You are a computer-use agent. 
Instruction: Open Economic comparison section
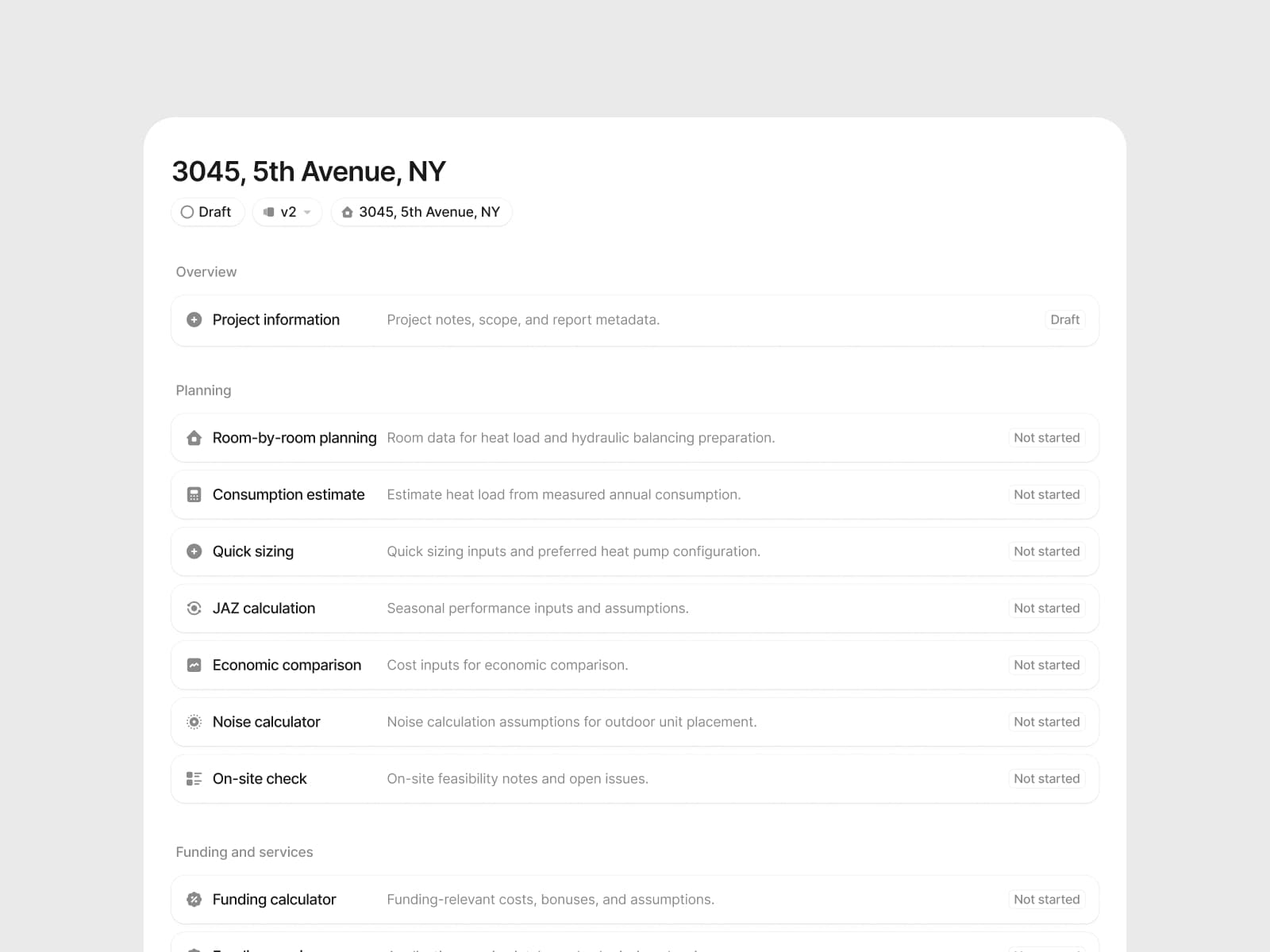click(635, 666)
